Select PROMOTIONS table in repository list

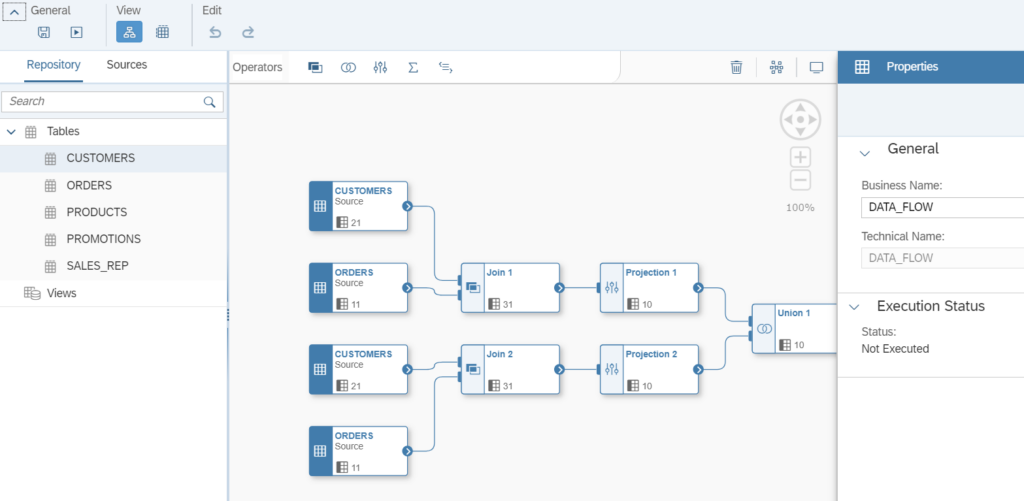point(103,239)
